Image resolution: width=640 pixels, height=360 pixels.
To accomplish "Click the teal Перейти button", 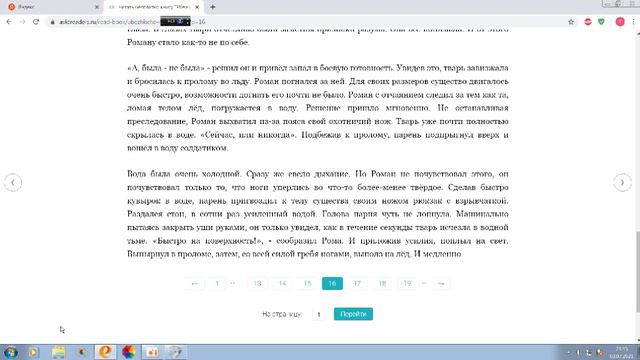I will [353, 314].
